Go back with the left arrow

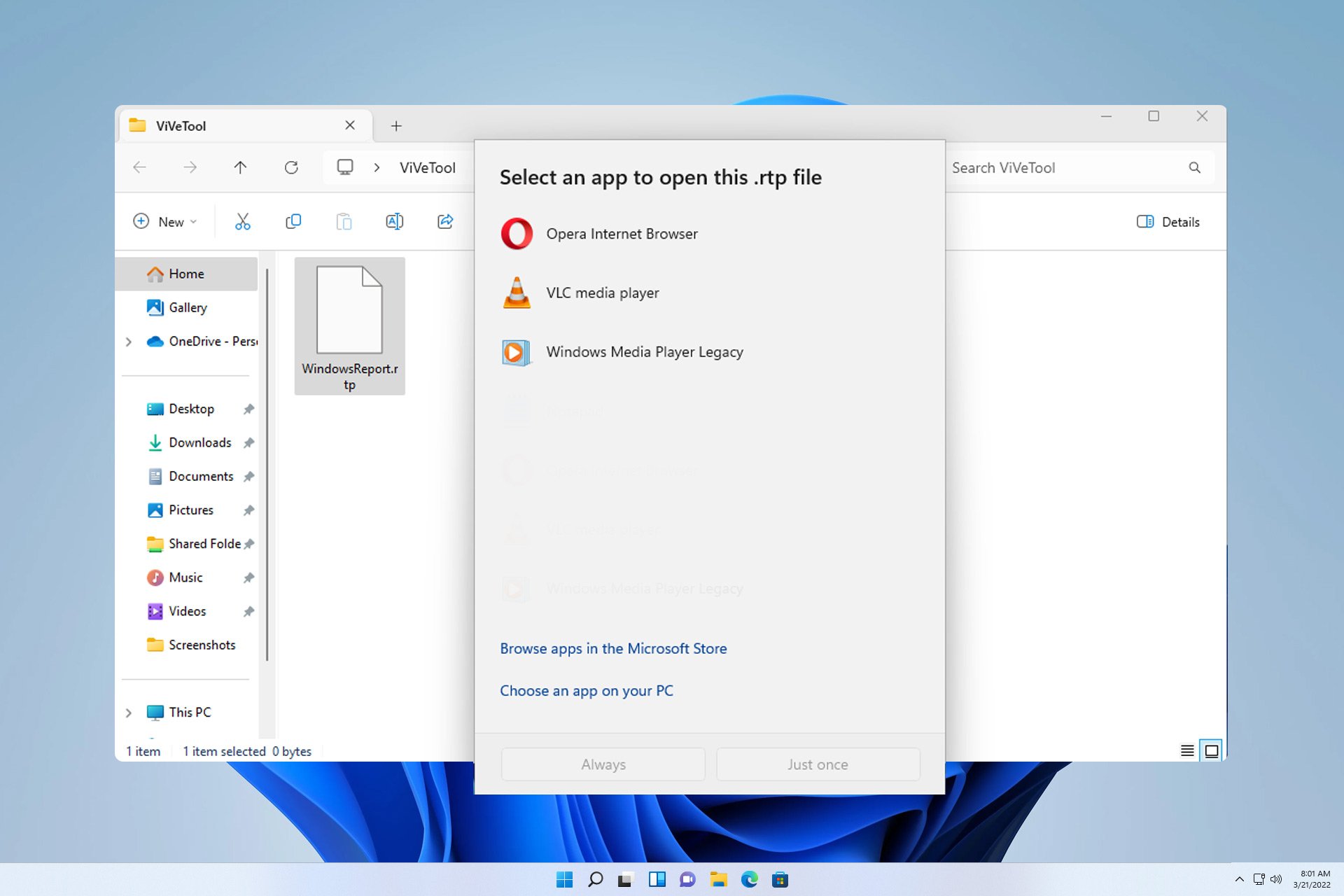tap(139, 167)
